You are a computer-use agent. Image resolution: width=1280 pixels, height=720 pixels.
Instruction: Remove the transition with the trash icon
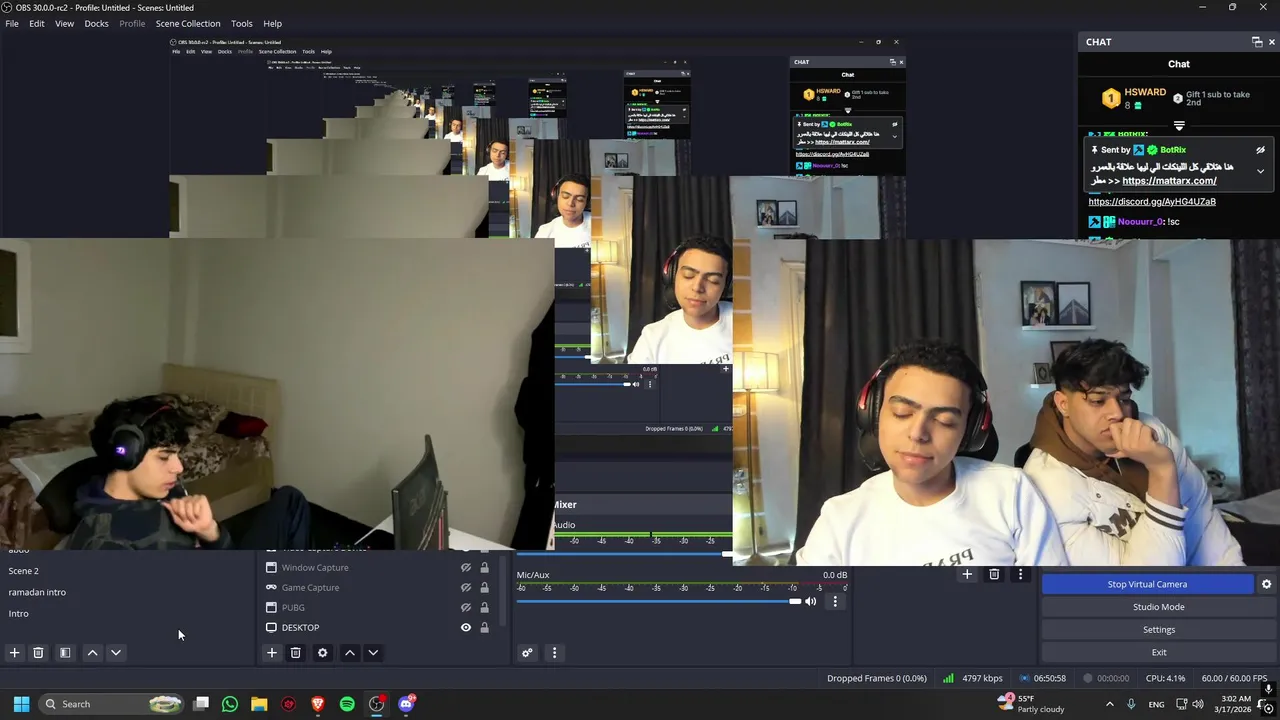pyautogui.click(x=994, y=574)
